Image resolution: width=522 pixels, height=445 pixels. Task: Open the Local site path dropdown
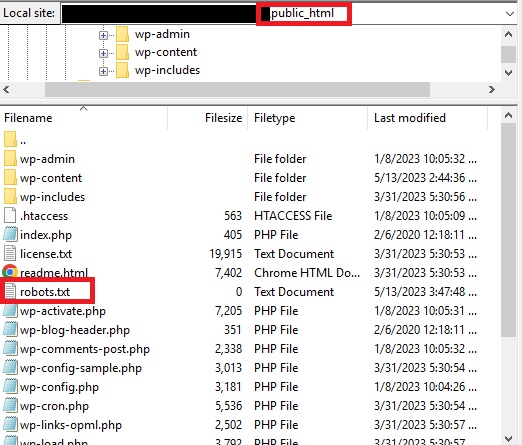509,14
